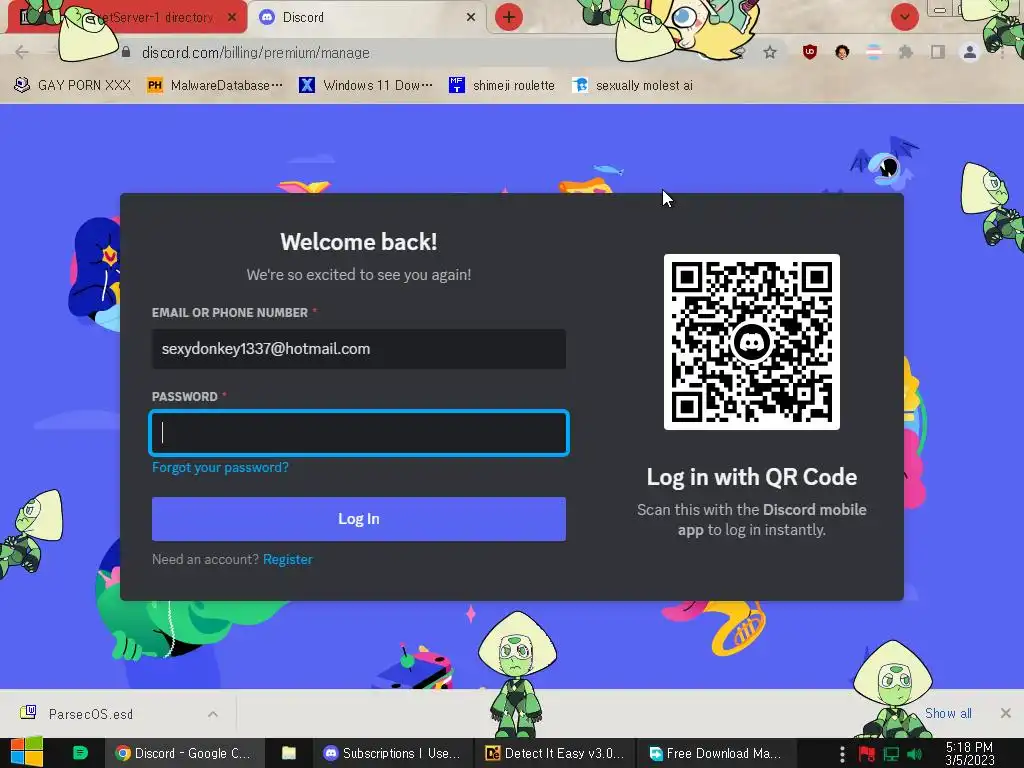Close the downloads bar
The image size is (1024, 768).
(1006, 713)
